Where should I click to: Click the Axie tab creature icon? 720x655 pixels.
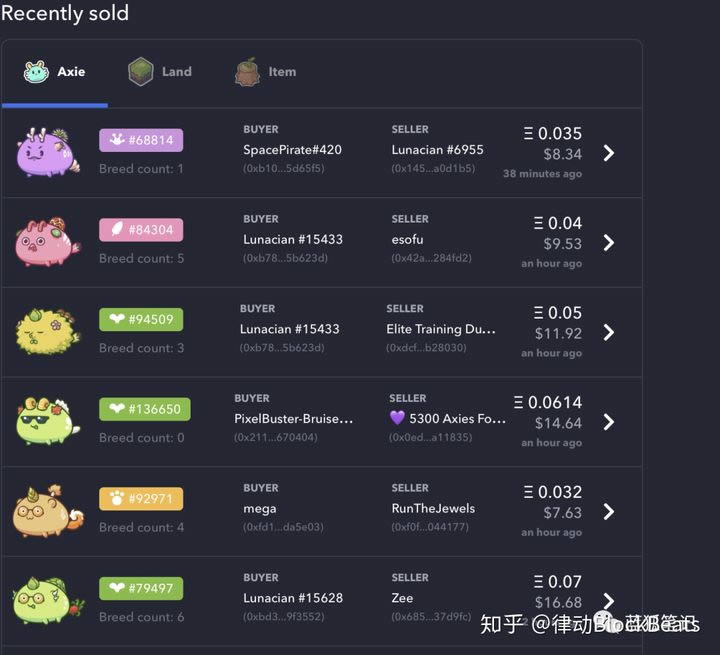(x=36, y=72)
